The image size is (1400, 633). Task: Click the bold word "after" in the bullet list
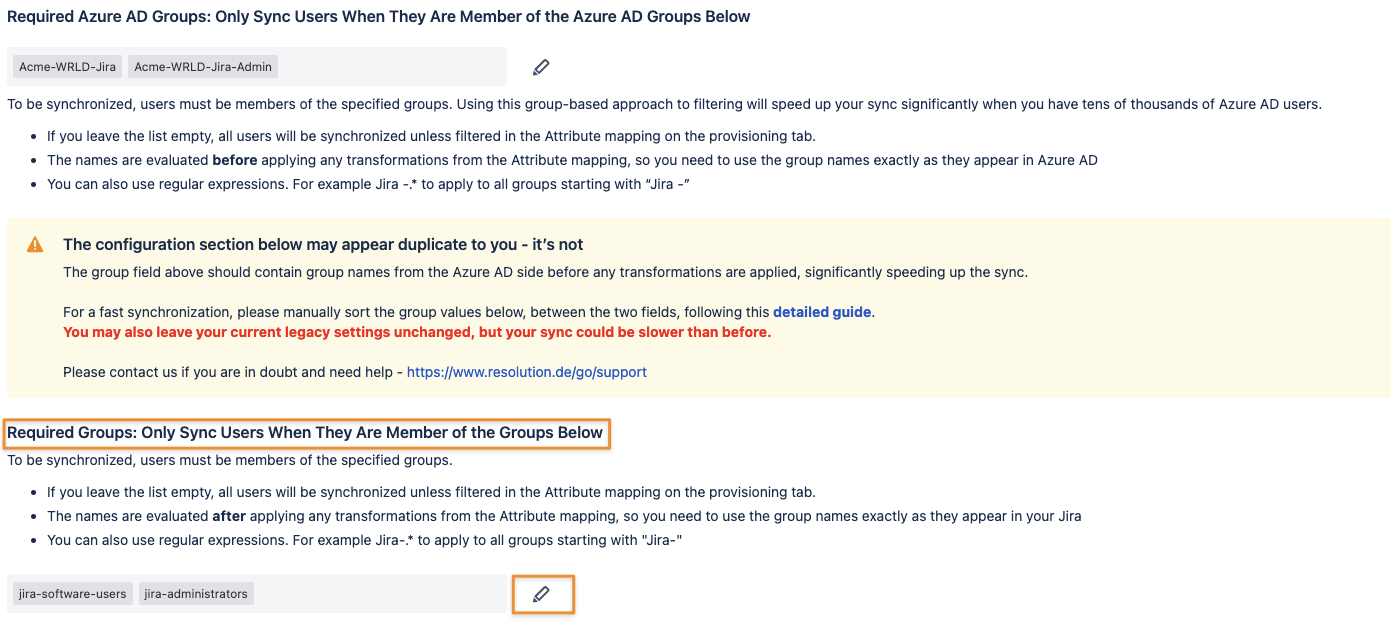coord(230,516)
